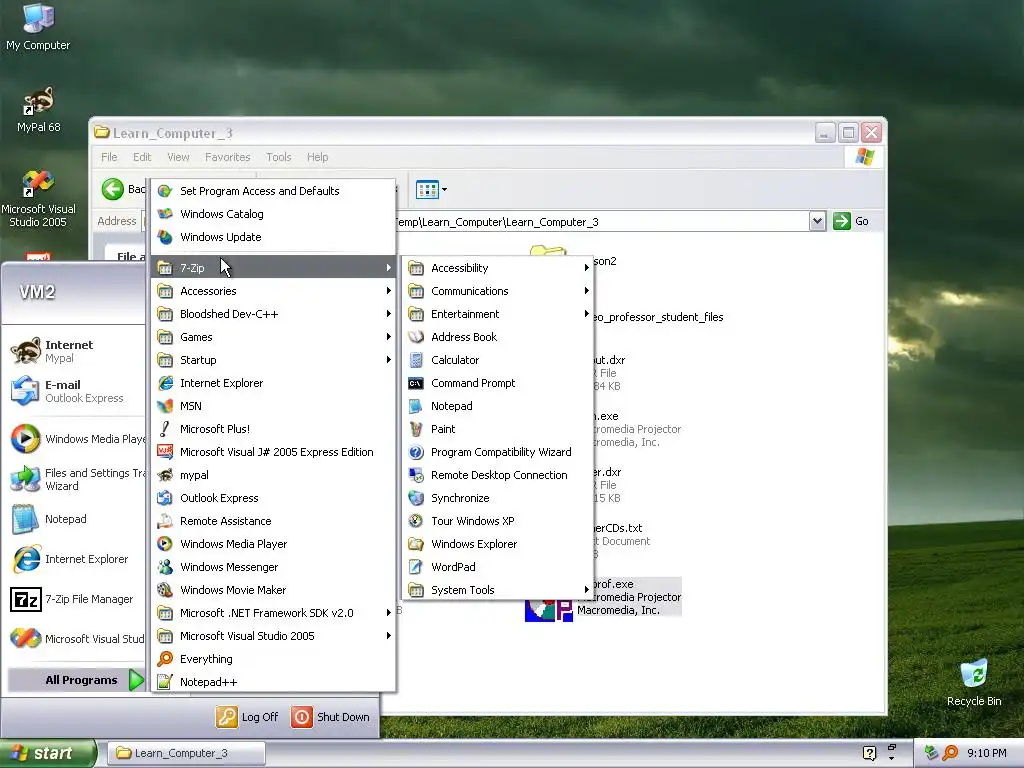Launch Windows Media Player from programs list
The height and width of the screenshot is (768, 1024).
274,544
